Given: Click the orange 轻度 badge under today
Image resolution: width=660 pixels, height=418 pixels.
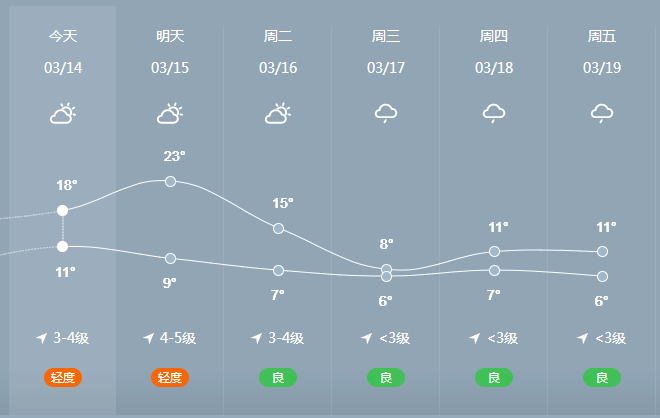Looking at the screenshot, I should [x=63, y=378].
